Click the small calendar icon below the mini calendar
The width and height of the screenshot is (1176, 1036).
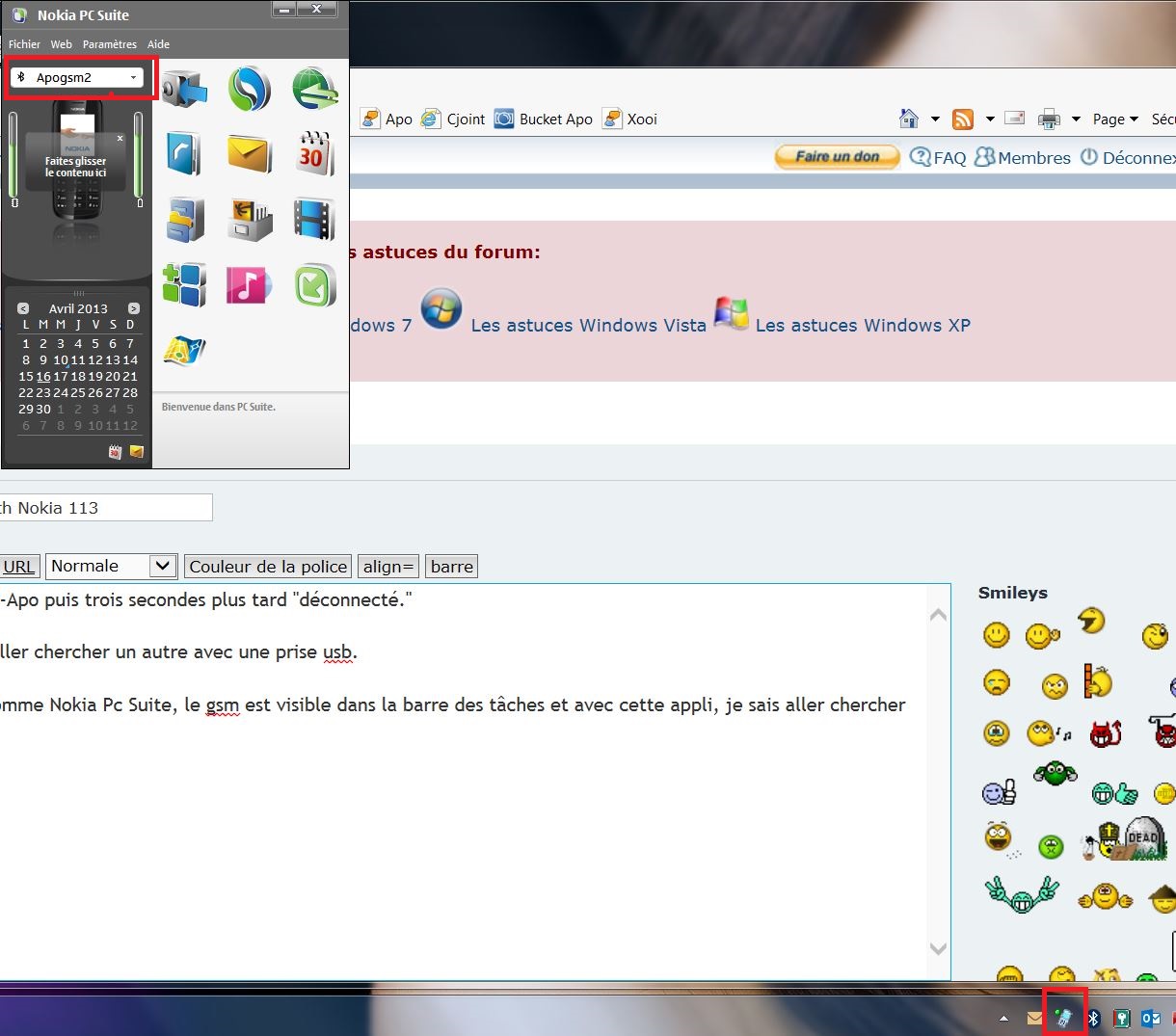coord(116,451)
